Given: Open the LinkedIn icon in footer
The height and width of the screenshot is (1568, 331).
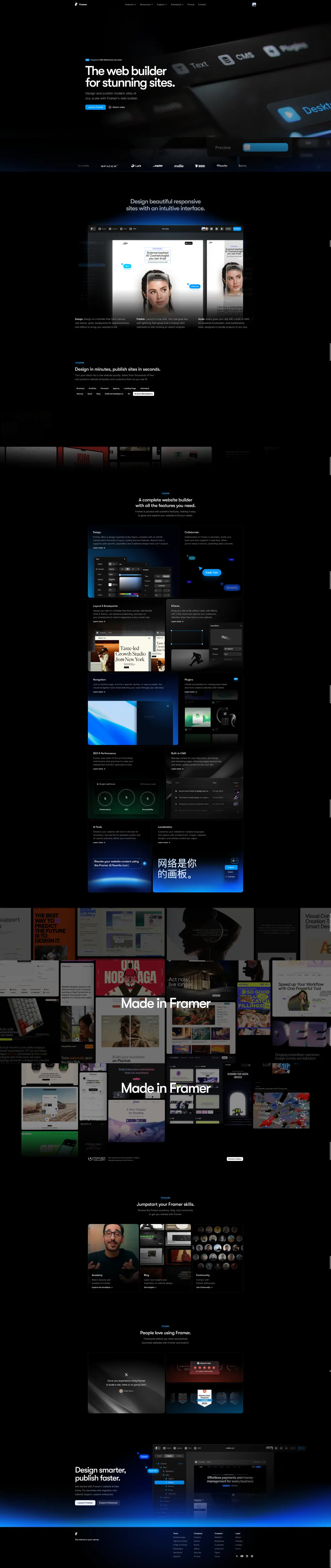Looking at the screenshot, I should pyautogui.click(x=247, y=1556).
